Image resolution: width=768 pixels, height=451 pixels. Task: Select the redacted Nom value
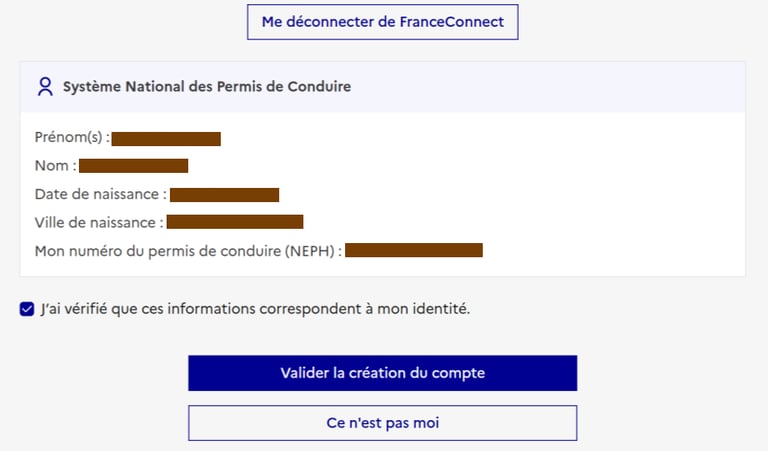(134, 166)
